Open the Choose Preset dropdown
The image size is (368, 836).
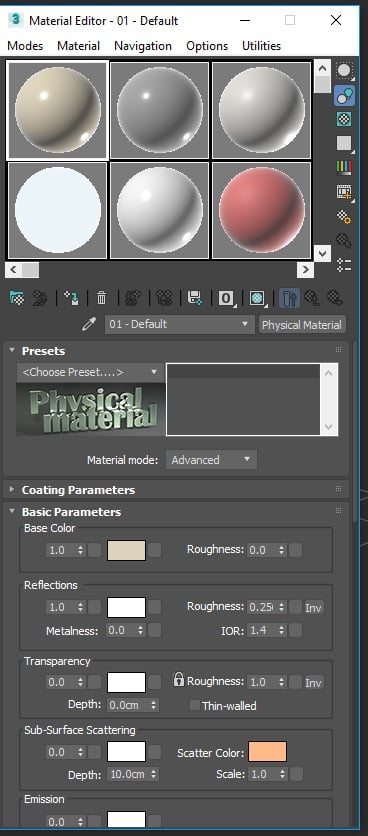(x=90, y=372)
